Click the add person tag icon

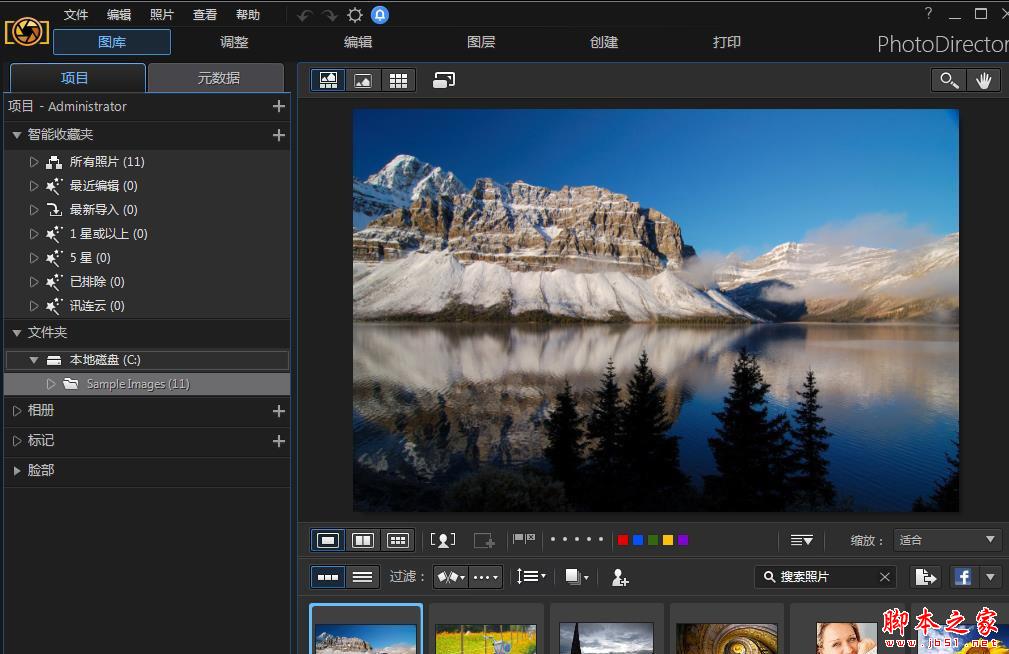pyautogui.click(x=620, y=577)
